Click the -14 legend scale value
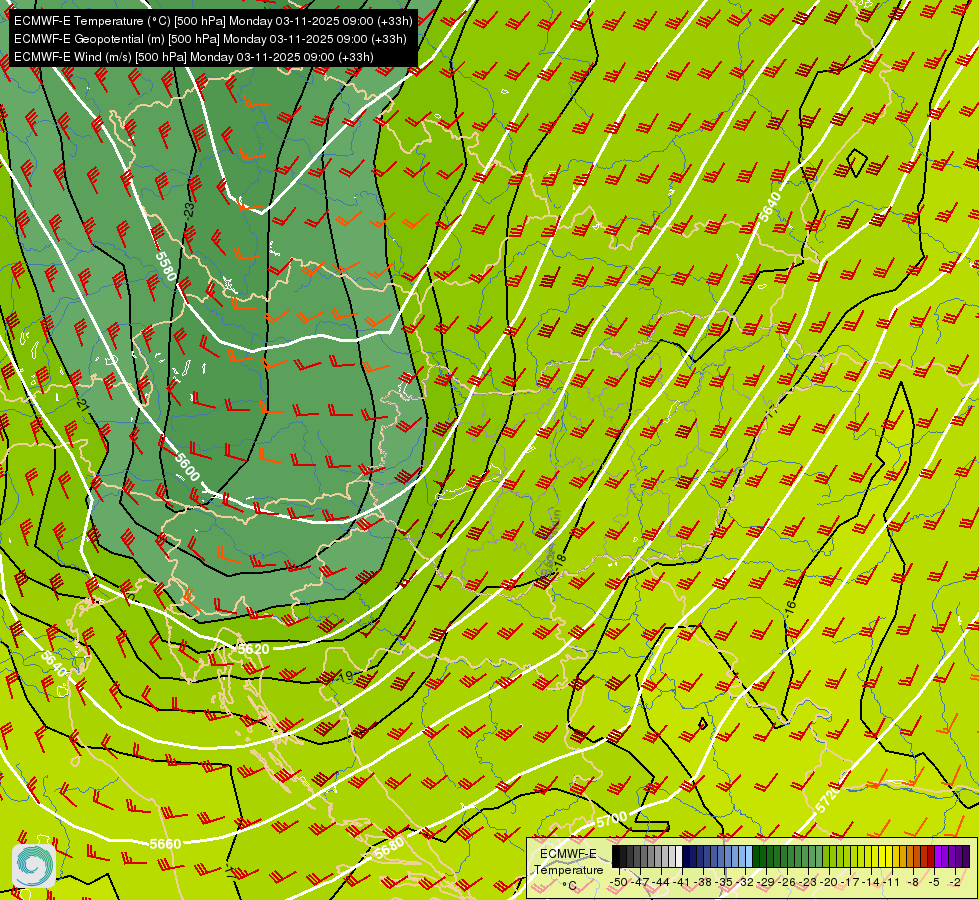The height and width of the screenshot is (900, 979). click(x=871, y=882)
